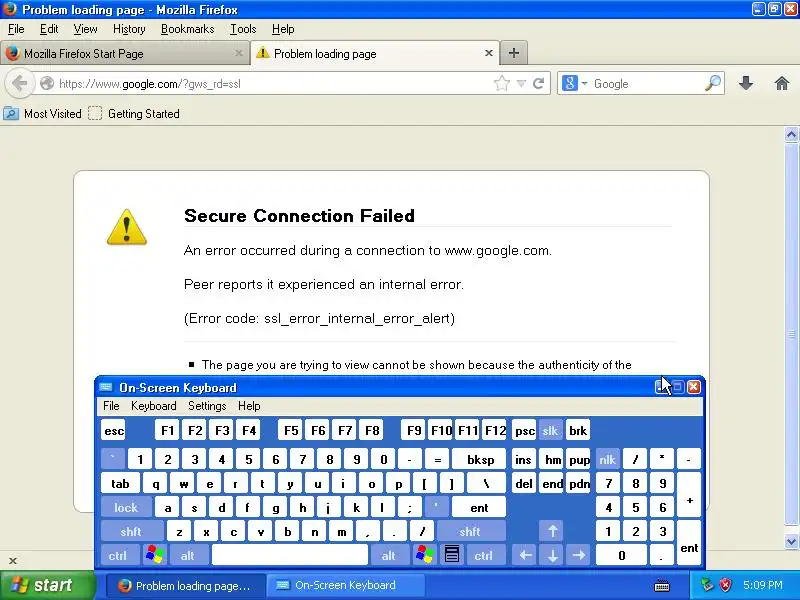This screenshot has height=600, width=800.
Task: Bookmark this page with the star icon
Action: tap(502, 84)
